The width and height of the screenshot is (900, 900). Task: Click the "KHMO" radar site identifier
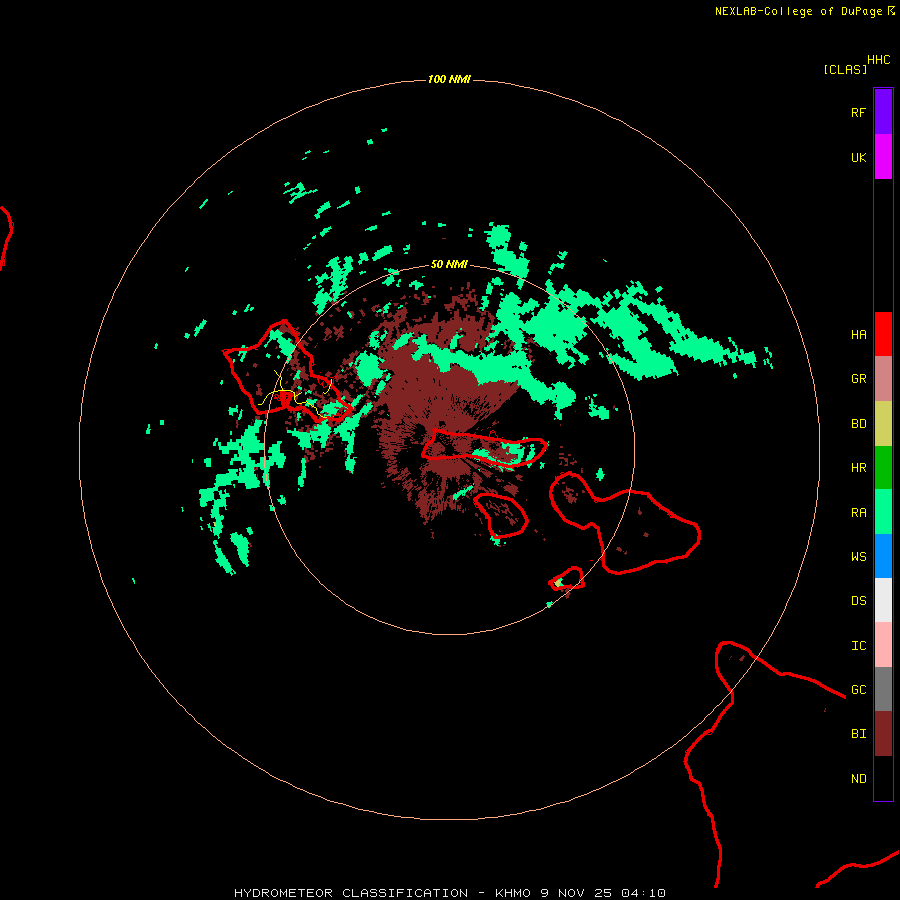point(513,893)
